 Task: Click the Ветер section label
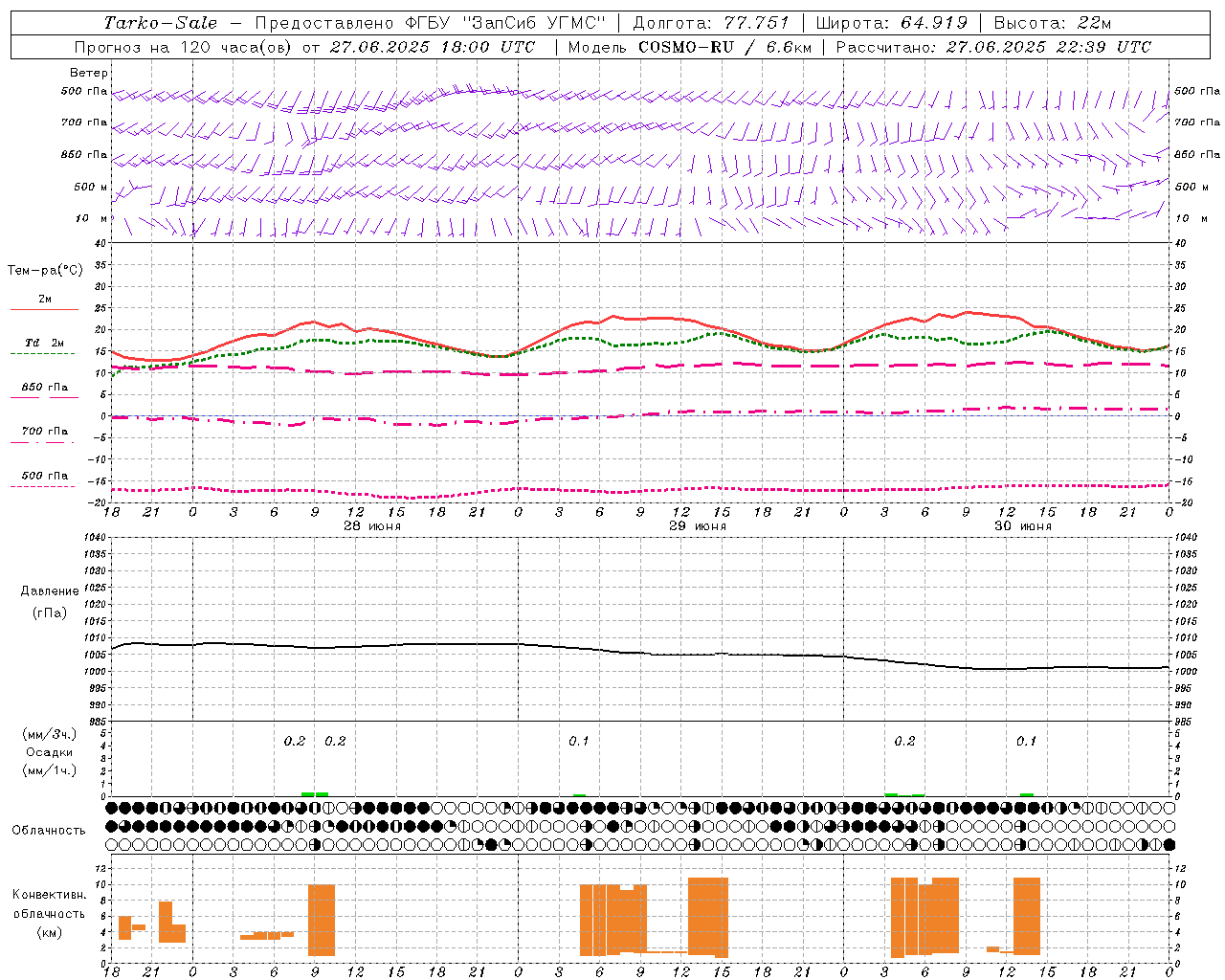(x=89, y=73)
